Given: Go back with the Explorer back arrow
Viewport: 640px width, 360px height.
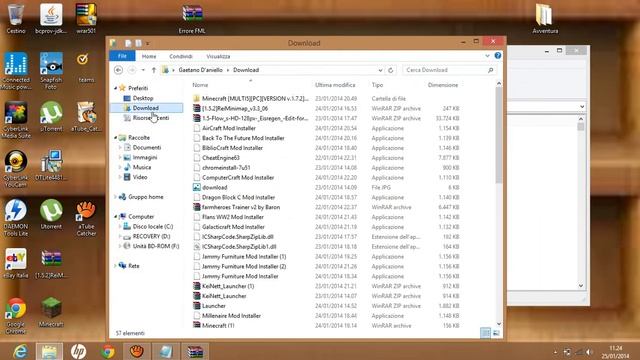Looking at the screenshot, I should [x=118, y=70].
